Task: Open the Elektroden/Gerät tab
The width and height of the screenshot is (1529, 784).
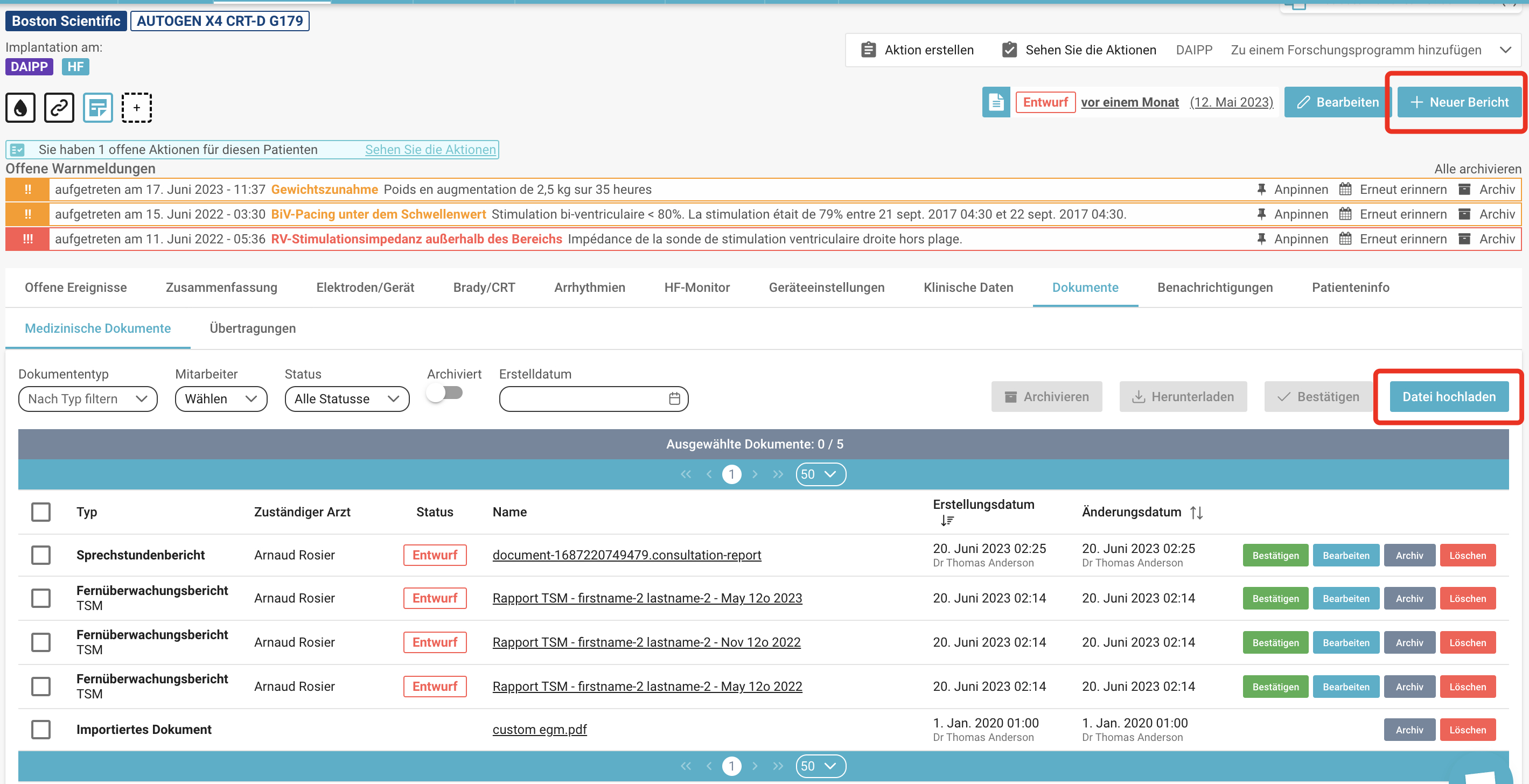Action: [x=365, y=287]
